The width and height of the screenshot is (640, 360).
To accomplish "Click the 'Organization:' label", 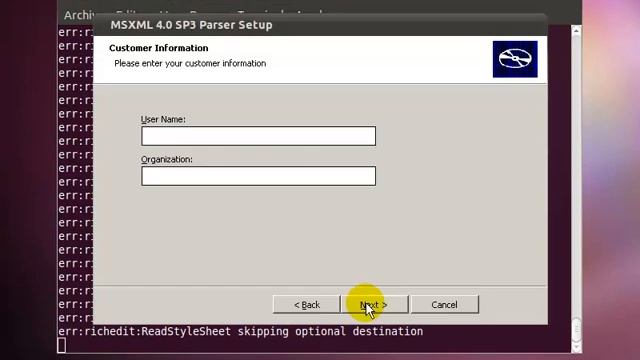I will (x=167, y=159).
